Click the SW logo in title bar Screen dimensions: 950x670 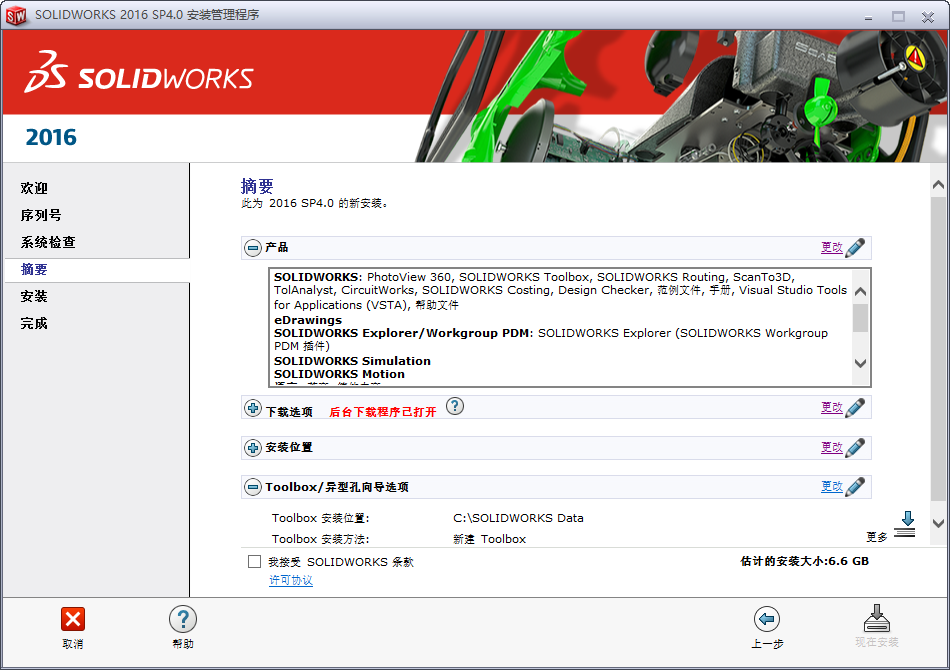(x=16, y=15)
